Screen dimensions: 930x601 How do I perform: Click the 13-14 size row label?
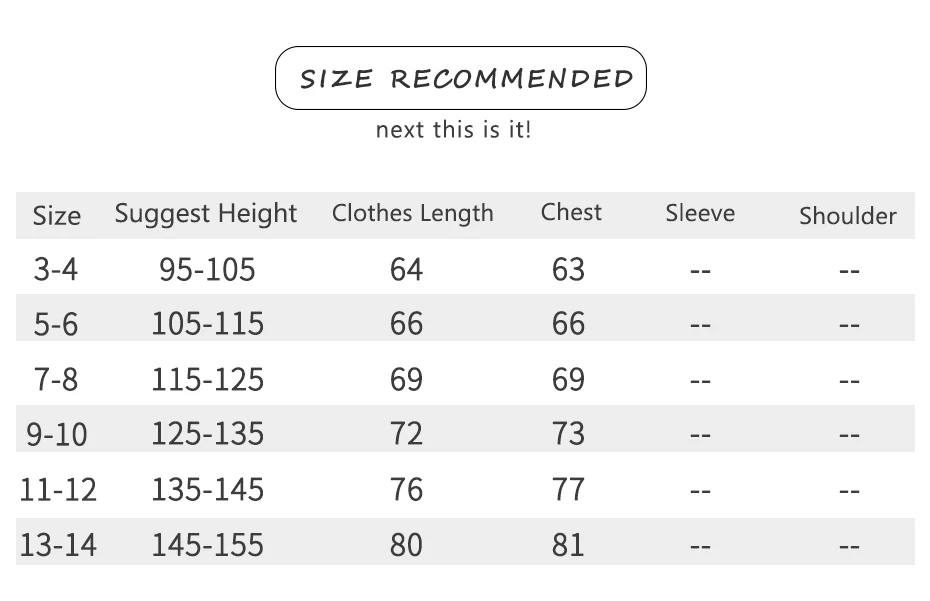click(58, 545)
